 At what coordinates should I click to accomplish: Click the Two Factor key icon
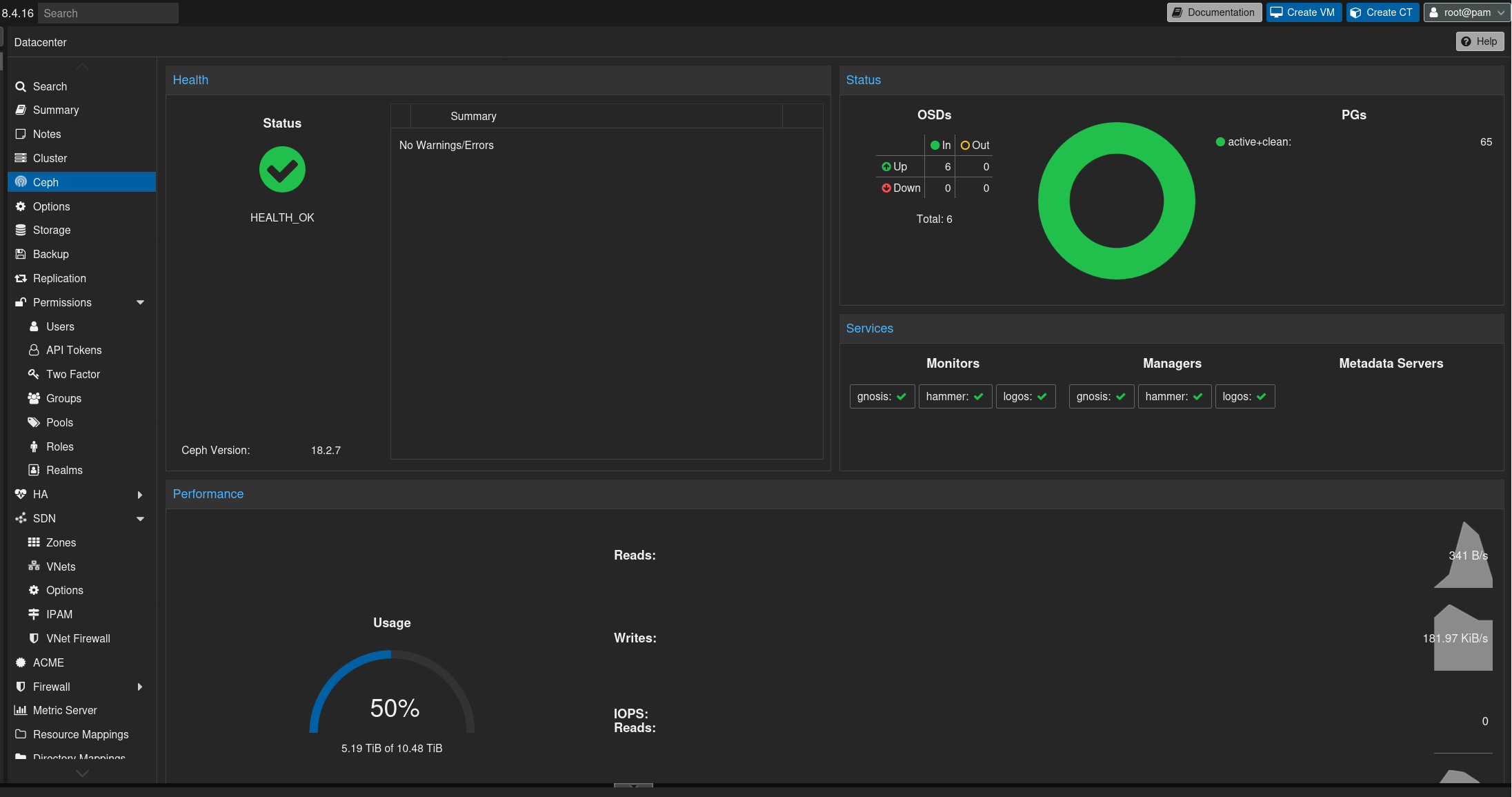(x=33, y=374)
